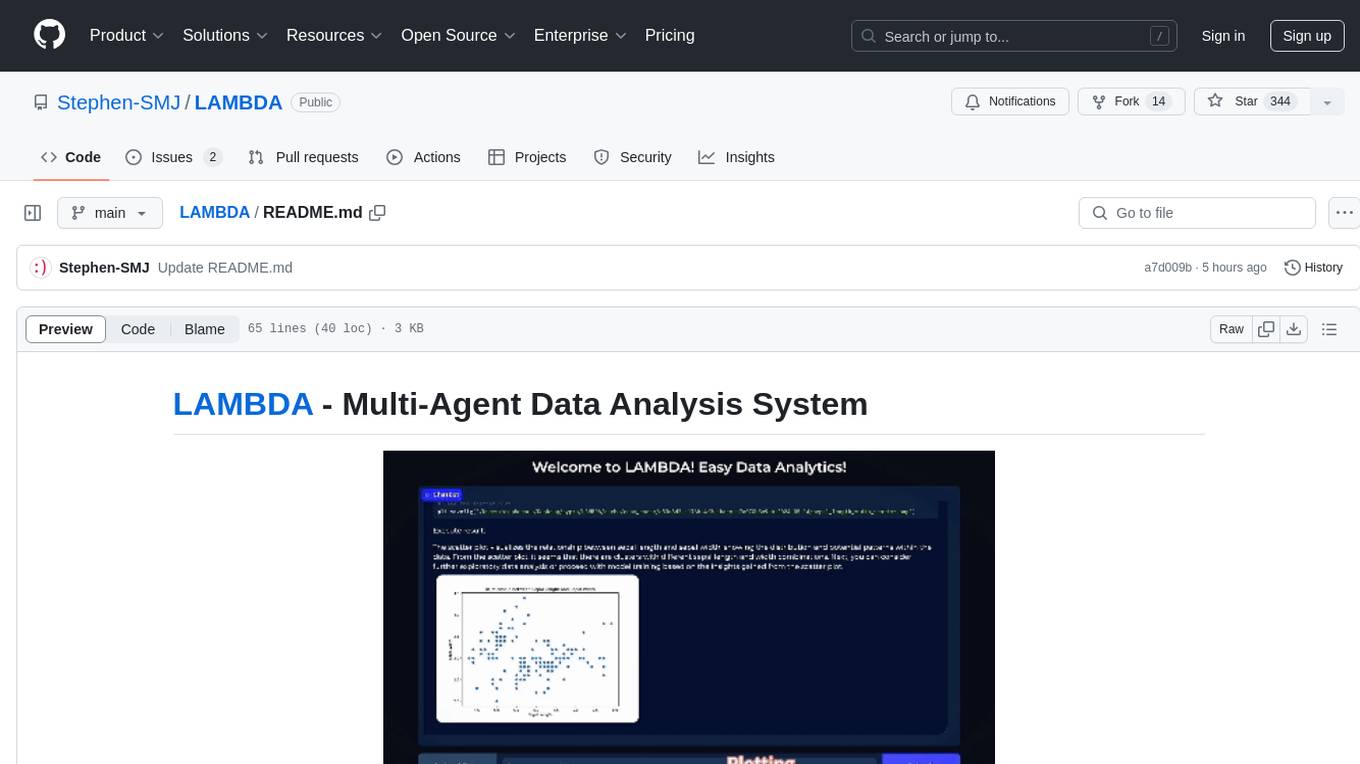Viewport: 1360px width, 764px height.
Task: Select the Code view
Action: pyautogui.click(x=138, y=329)
